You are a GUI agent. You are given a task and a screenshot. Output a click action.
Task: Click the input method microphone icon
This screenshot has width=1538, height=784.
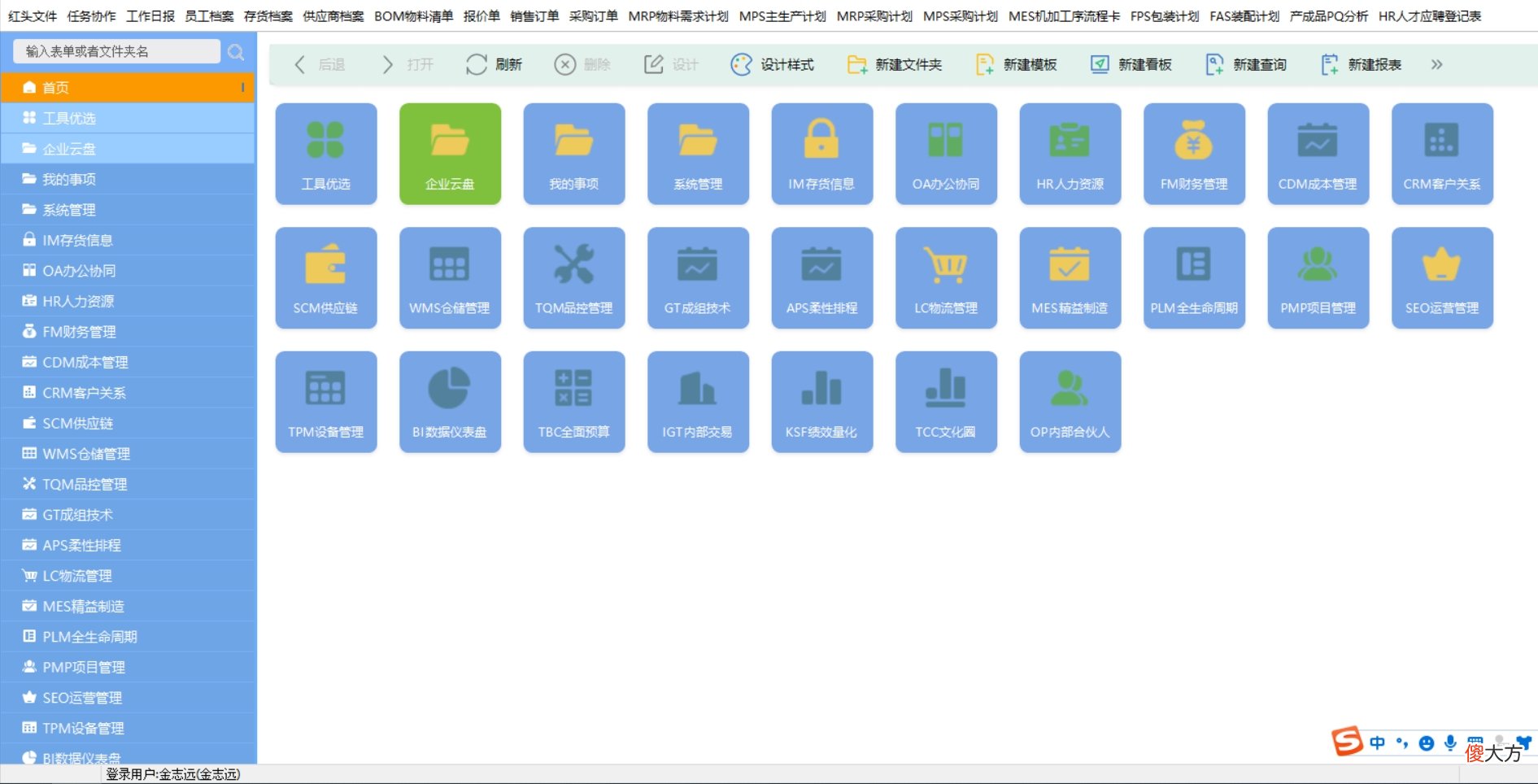[1450, 743]
